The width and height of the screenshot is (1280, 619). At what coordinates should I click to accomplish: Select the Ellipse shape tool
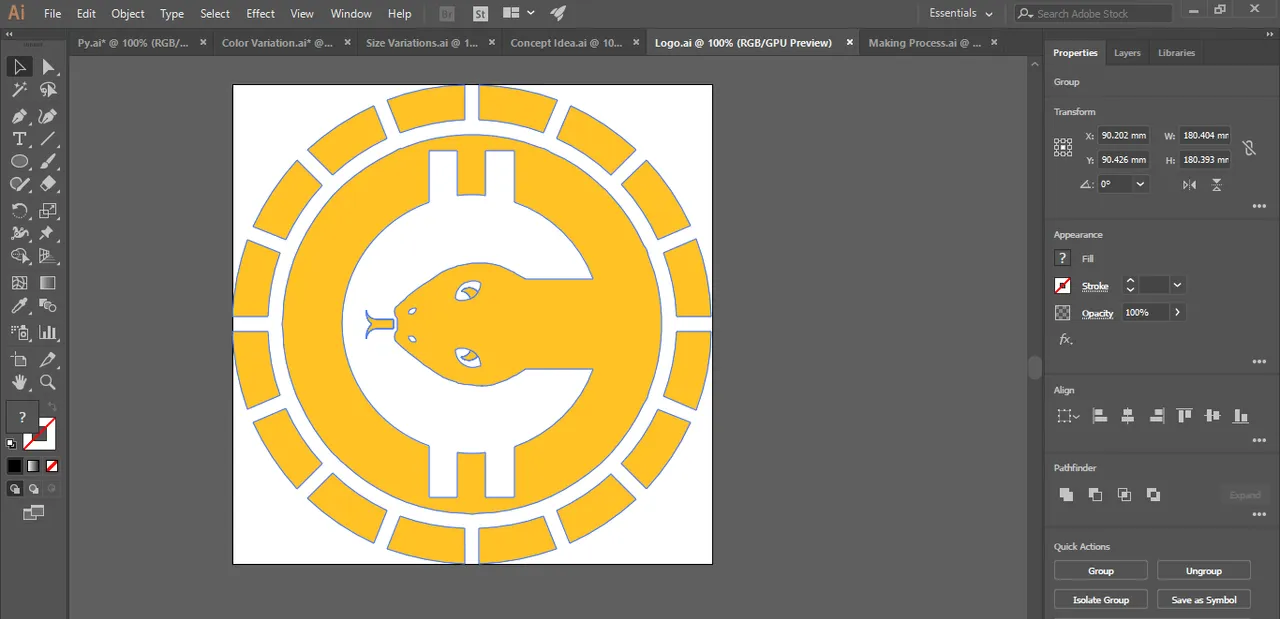19,162
